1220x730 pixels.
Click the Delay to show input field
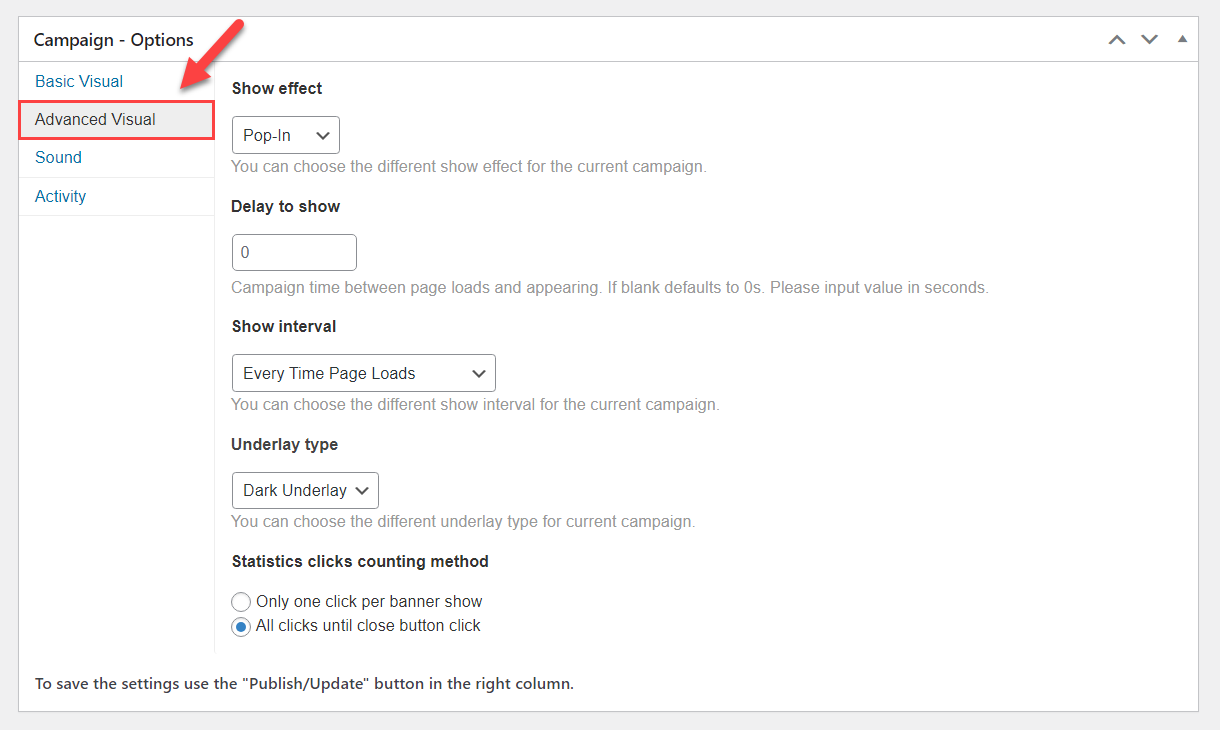pos(294,252)
